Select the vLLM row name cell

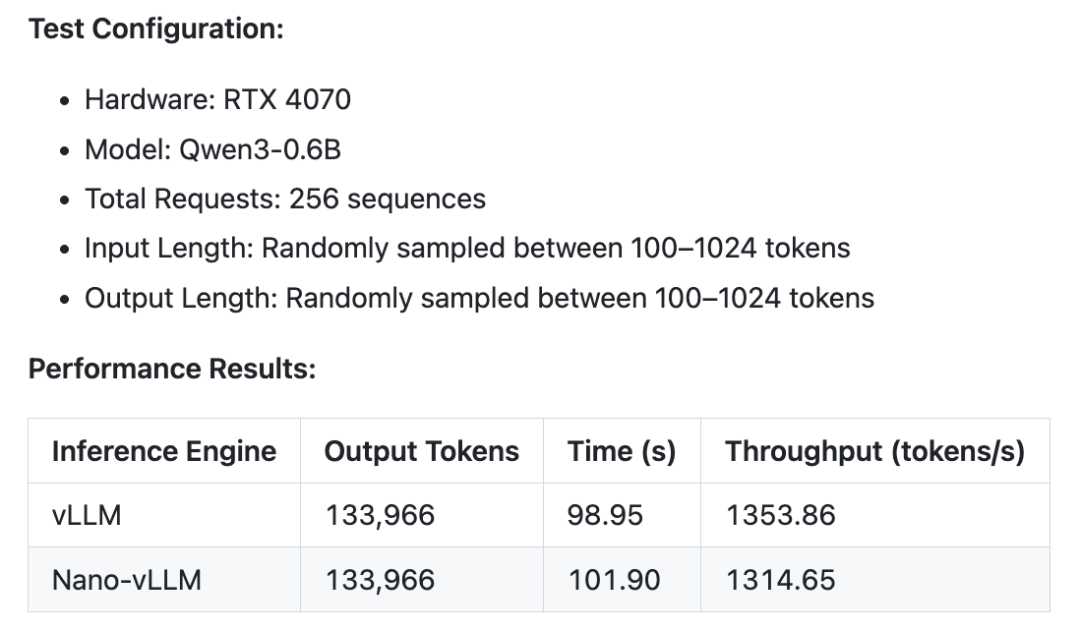164,515
